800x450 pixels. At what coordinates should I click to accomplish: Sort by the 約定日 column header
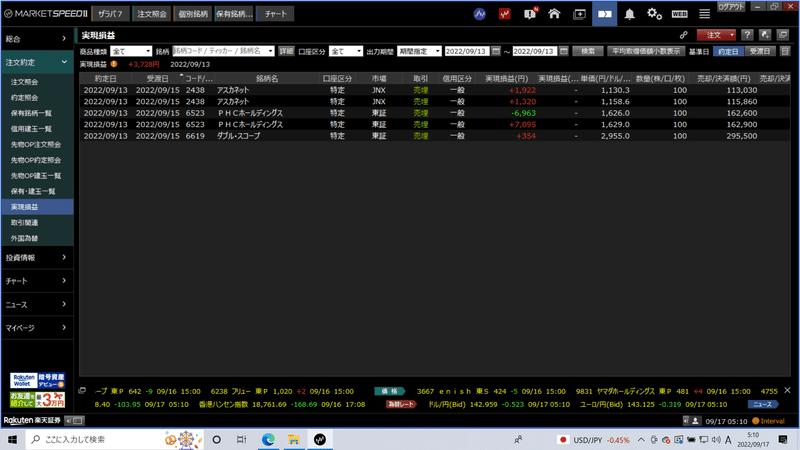point(106,79)
